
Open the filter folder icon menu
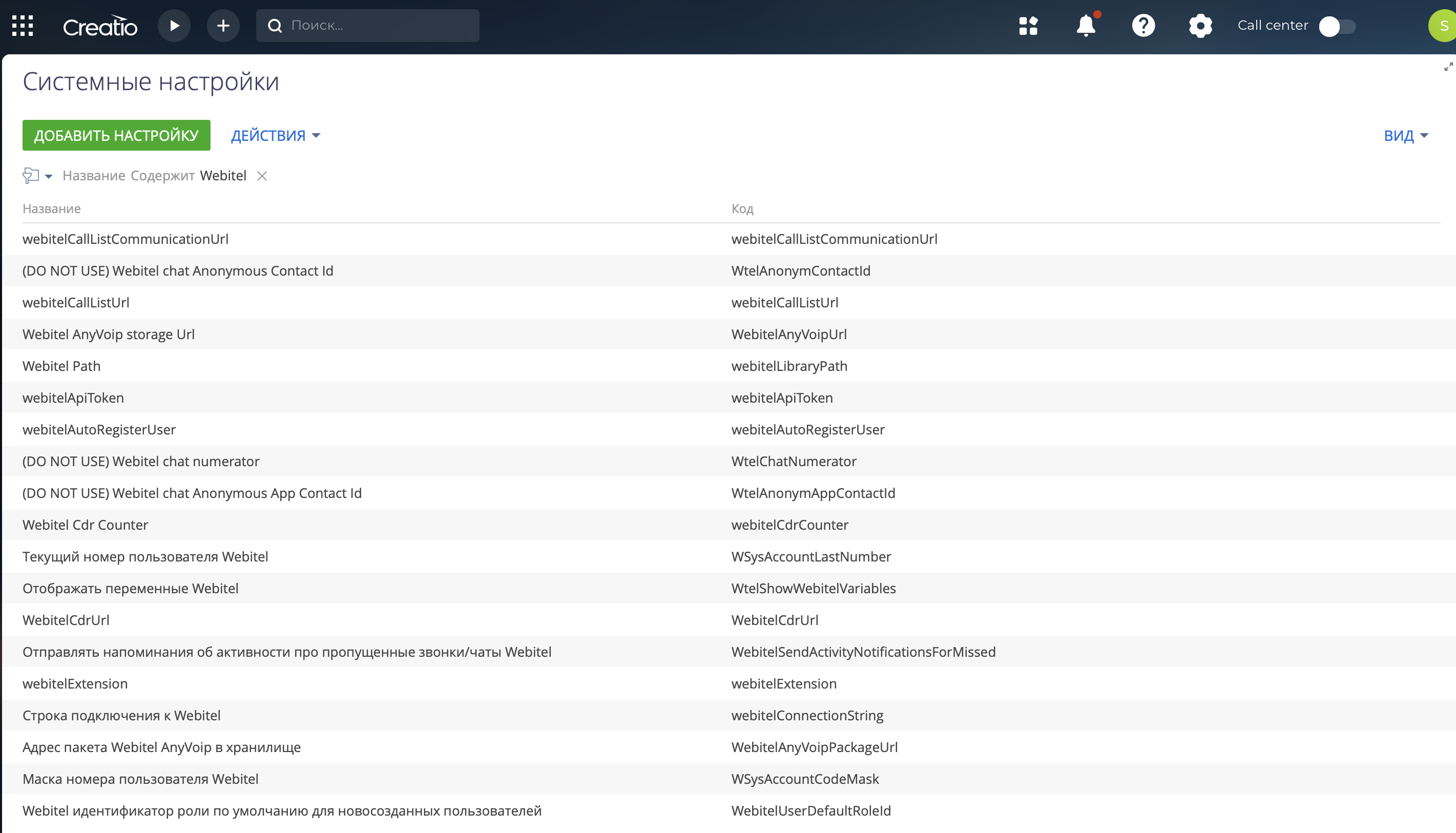37,176
